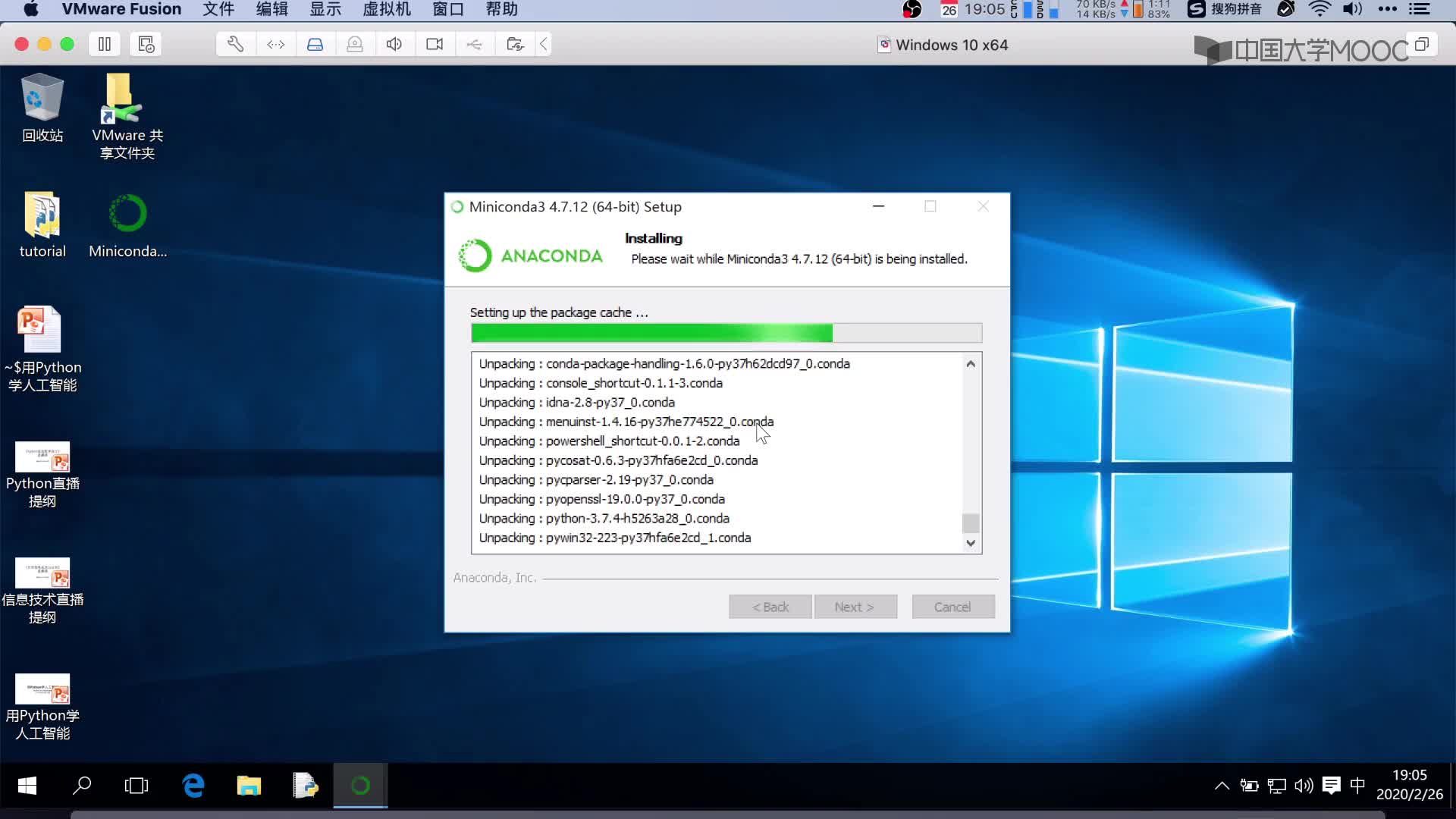Click the volume icon in Windows tray
The width and height of the screenshot is (1456, 819).
point(1304,786)
